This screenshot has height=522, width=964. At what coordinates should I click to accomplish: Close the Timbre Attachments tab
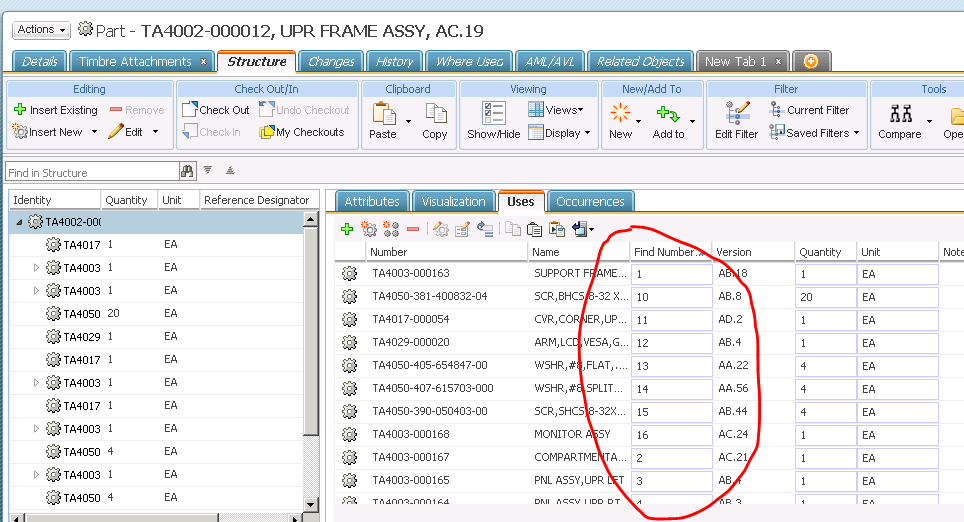[x=204, y=62]
